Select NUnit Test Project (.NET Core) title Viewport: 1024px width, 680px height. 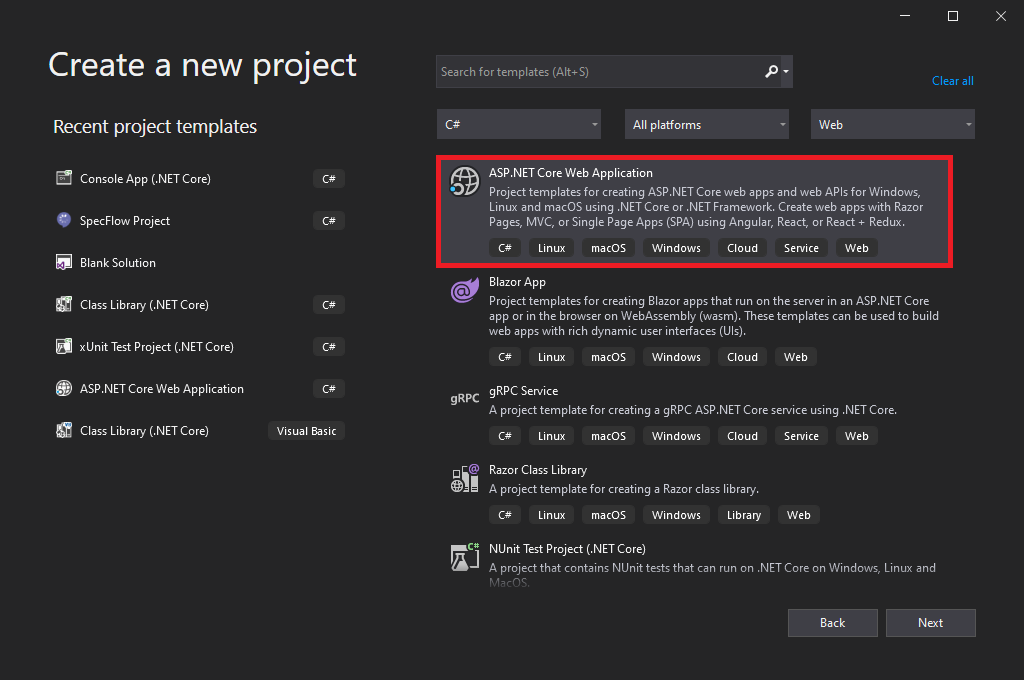click(567, 549)
